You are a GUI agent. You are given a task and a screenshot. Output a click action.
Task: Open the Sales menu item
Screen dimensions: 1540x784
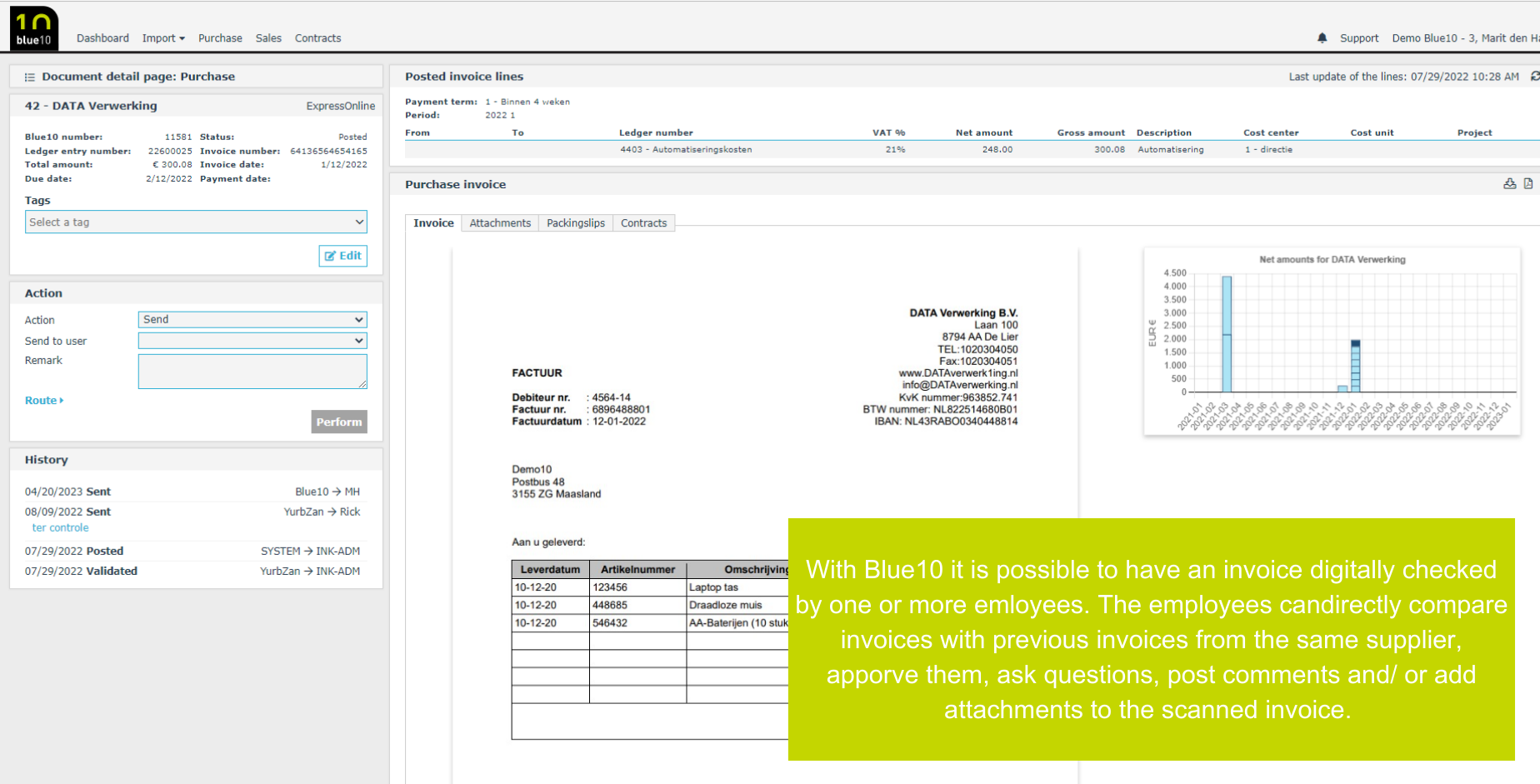click(x=268, y=38)
